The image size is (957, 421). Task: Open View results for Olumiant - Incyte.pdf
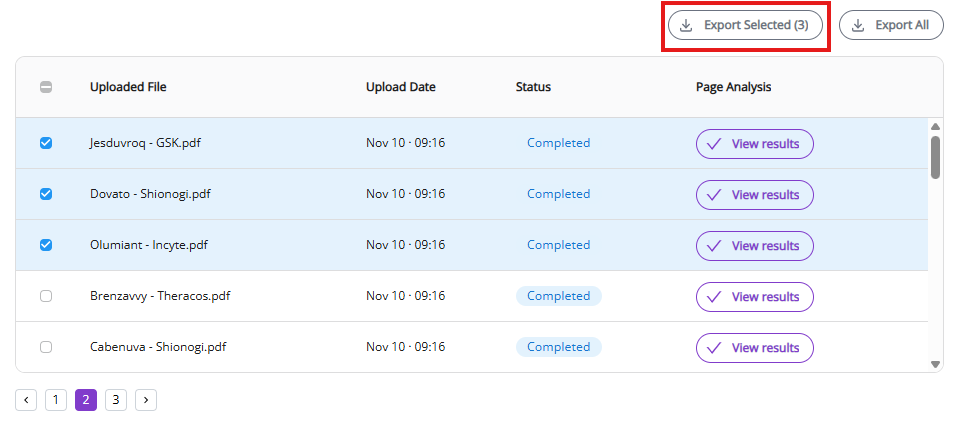754,246
